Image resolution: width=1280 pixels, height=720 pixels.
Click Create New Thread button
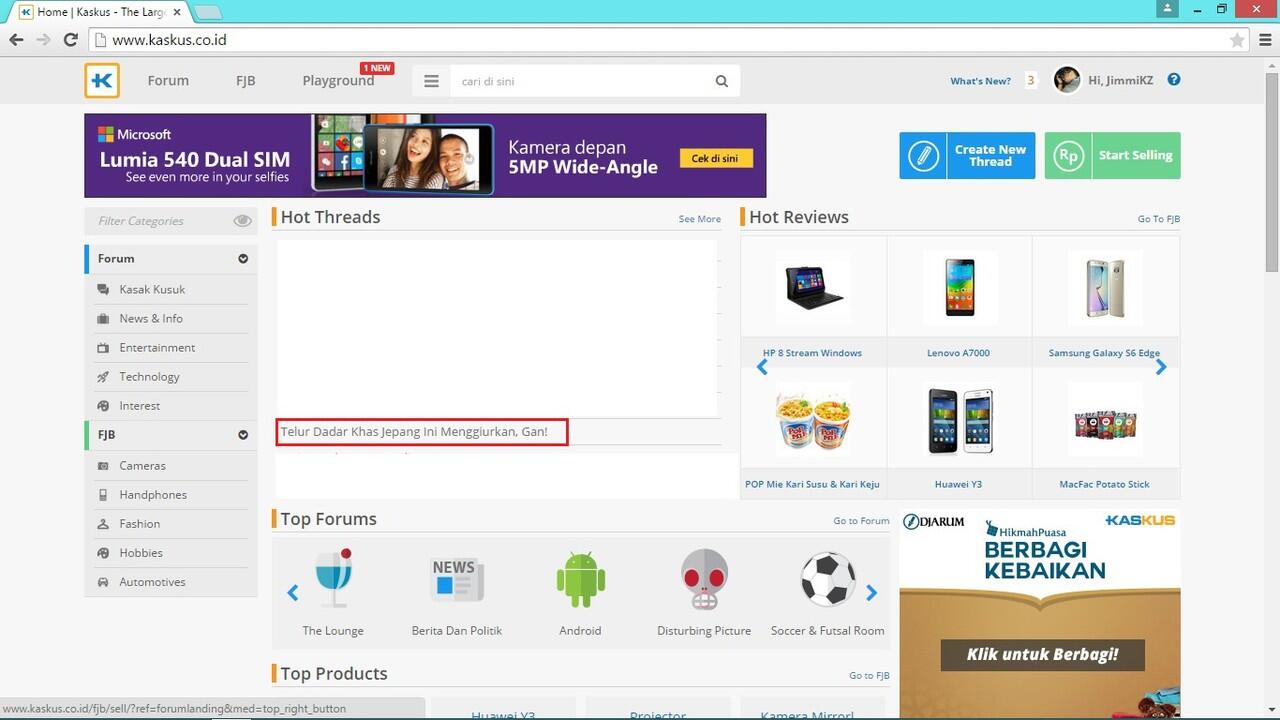pos(967,156)
